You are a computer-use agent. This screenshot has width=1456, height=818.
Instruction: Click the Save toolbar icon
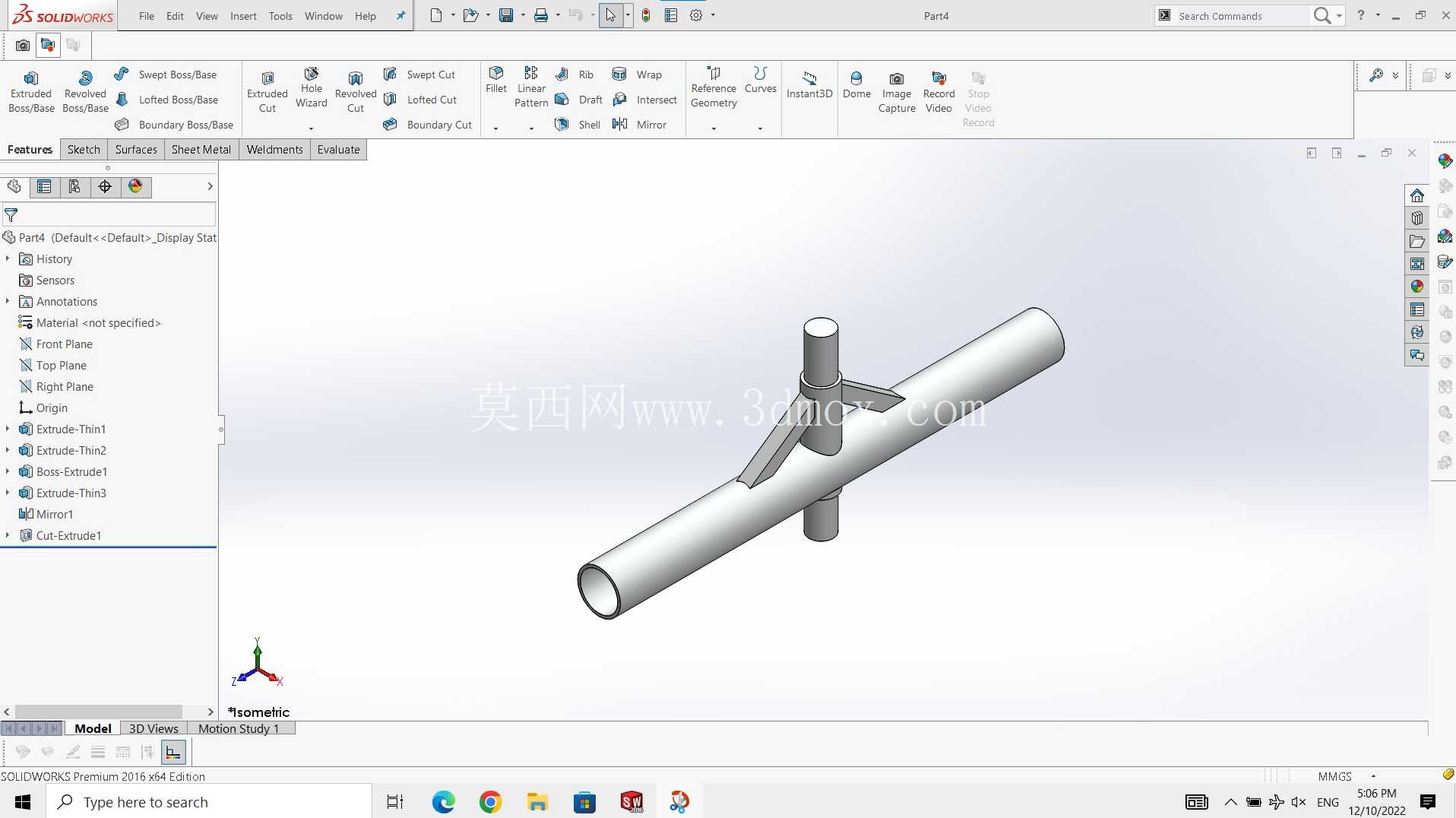pyautogui.click(x=506, y=15)
